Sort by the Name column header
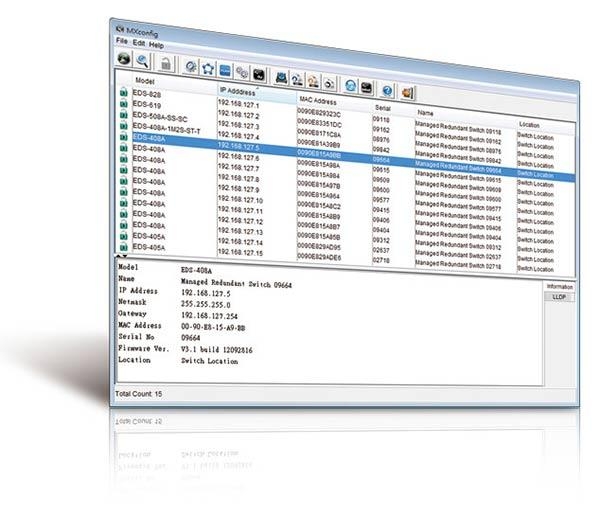The height and width of the screenshot is (517, 600). click(x=425, y=113)
